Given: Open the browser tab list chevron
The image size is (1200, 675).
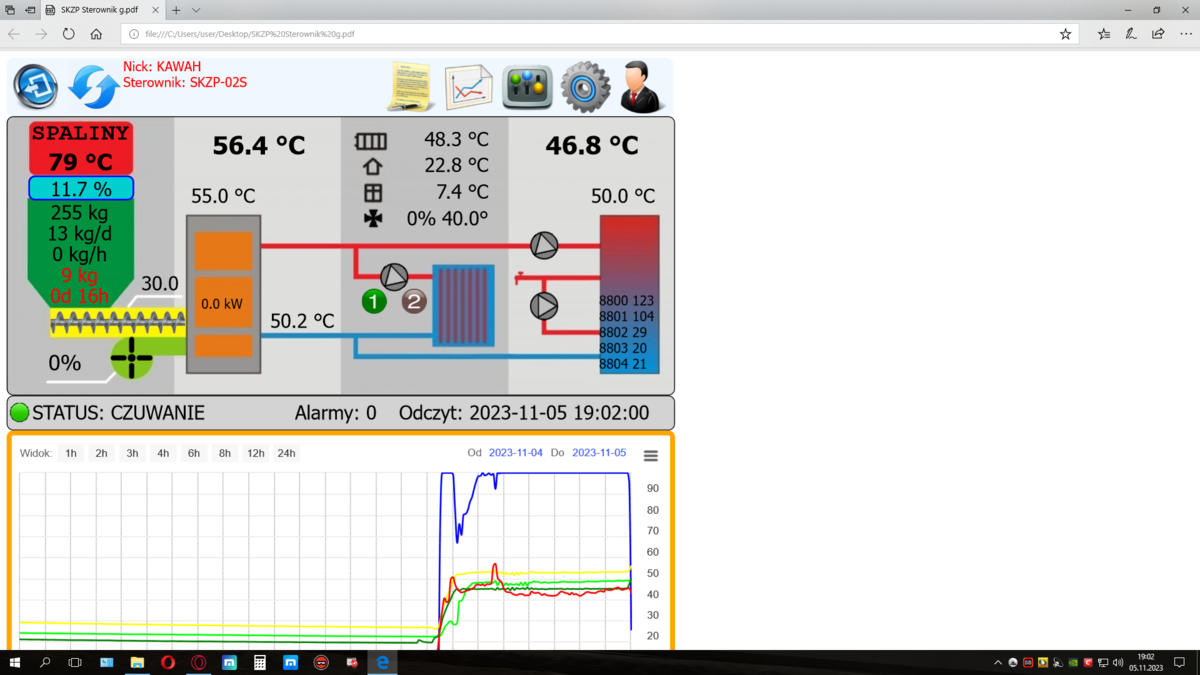Looking at the screenshot, I should pos(196,10).
